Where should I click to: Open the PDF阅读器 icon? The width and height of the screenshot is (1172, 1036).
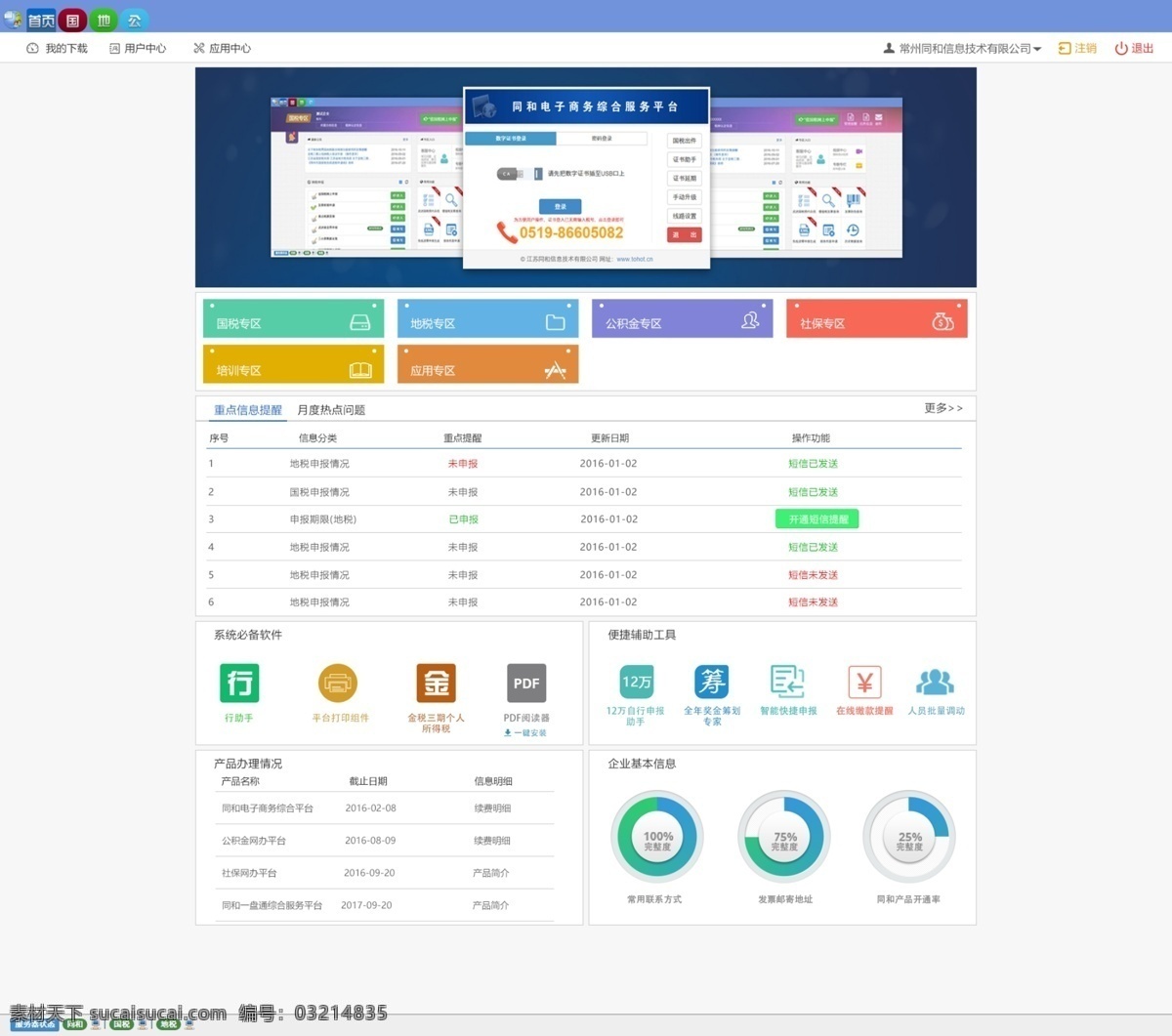tap(526, 684)
